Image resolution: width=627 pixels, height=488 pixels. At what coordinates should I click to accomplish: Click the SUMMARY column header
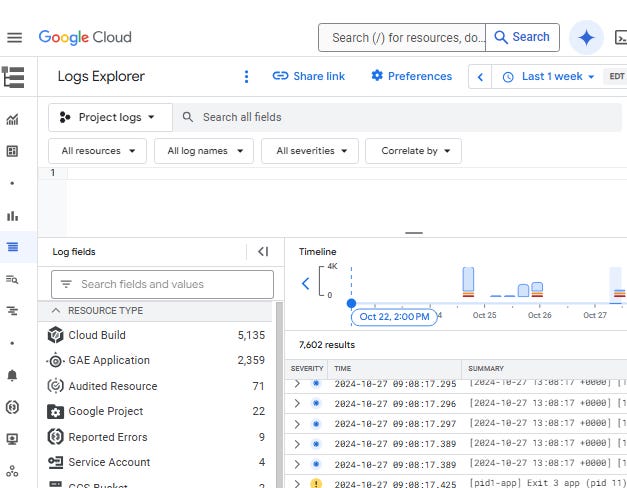point(486,368)
